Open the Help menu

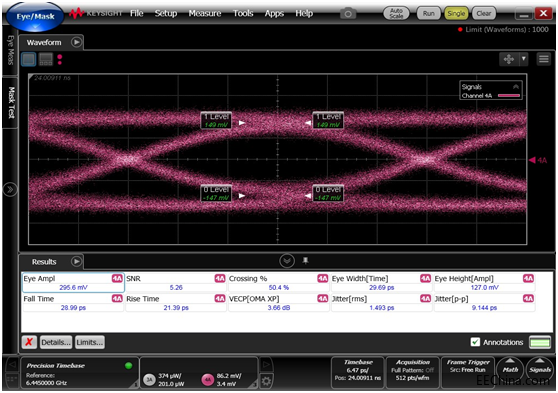[304, 14]
